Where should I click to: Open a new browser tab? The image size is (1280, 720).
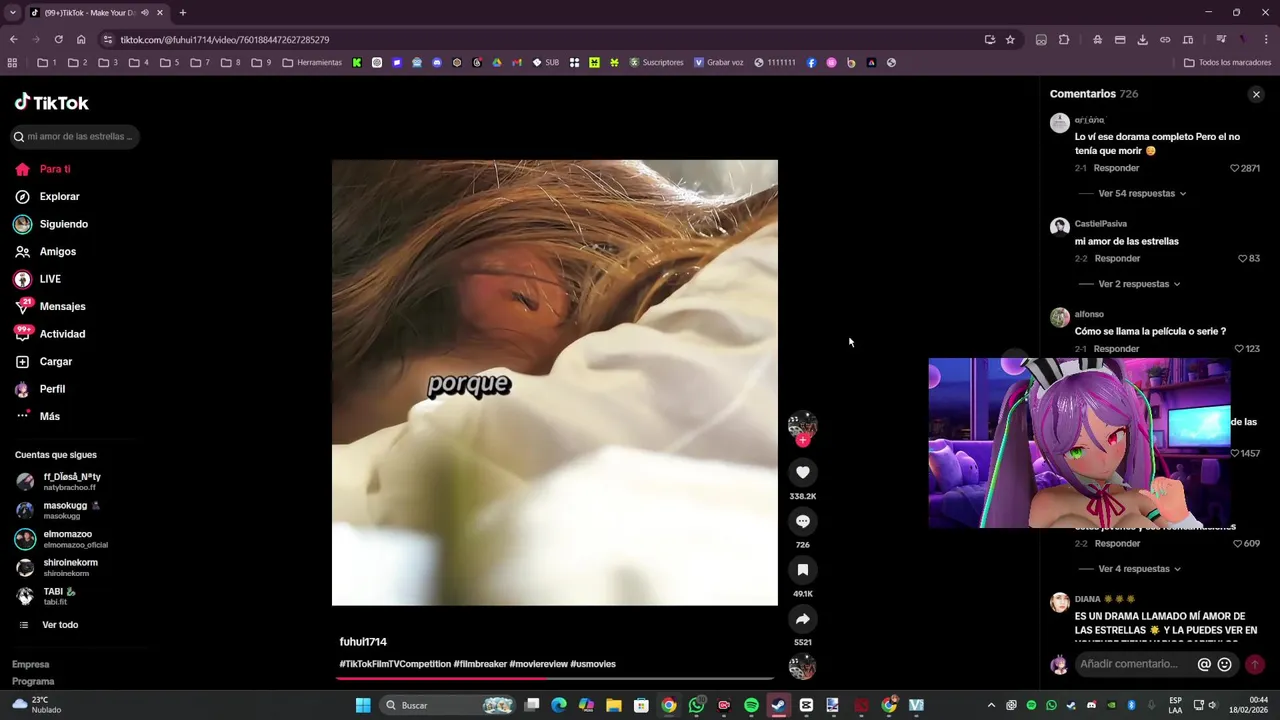[x=182, y=13]
